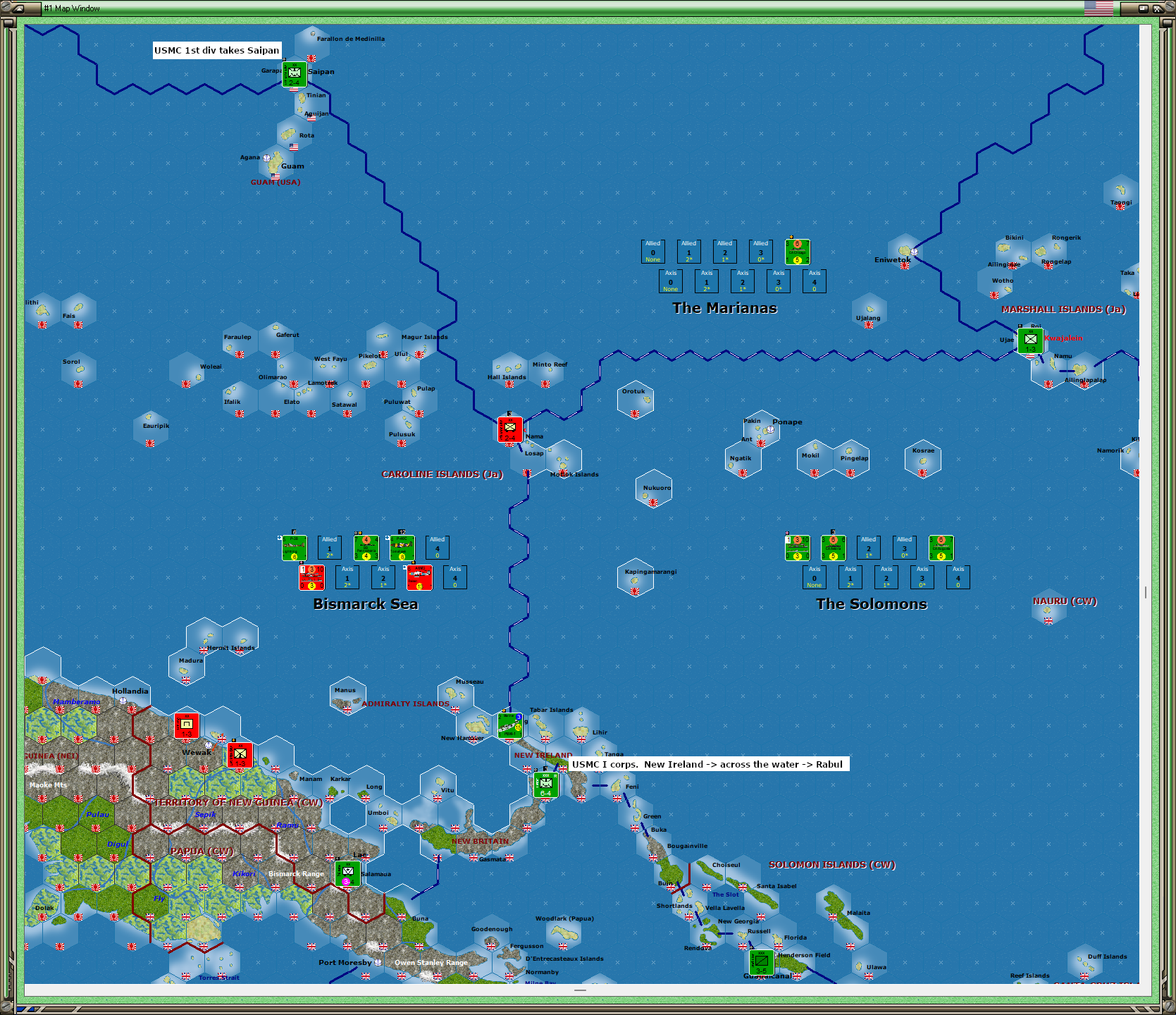Screen dimensions: 1176x1015
Task: Click the 'MARSHALL ISLANDS (Ja)' label
Action: 1064,309
